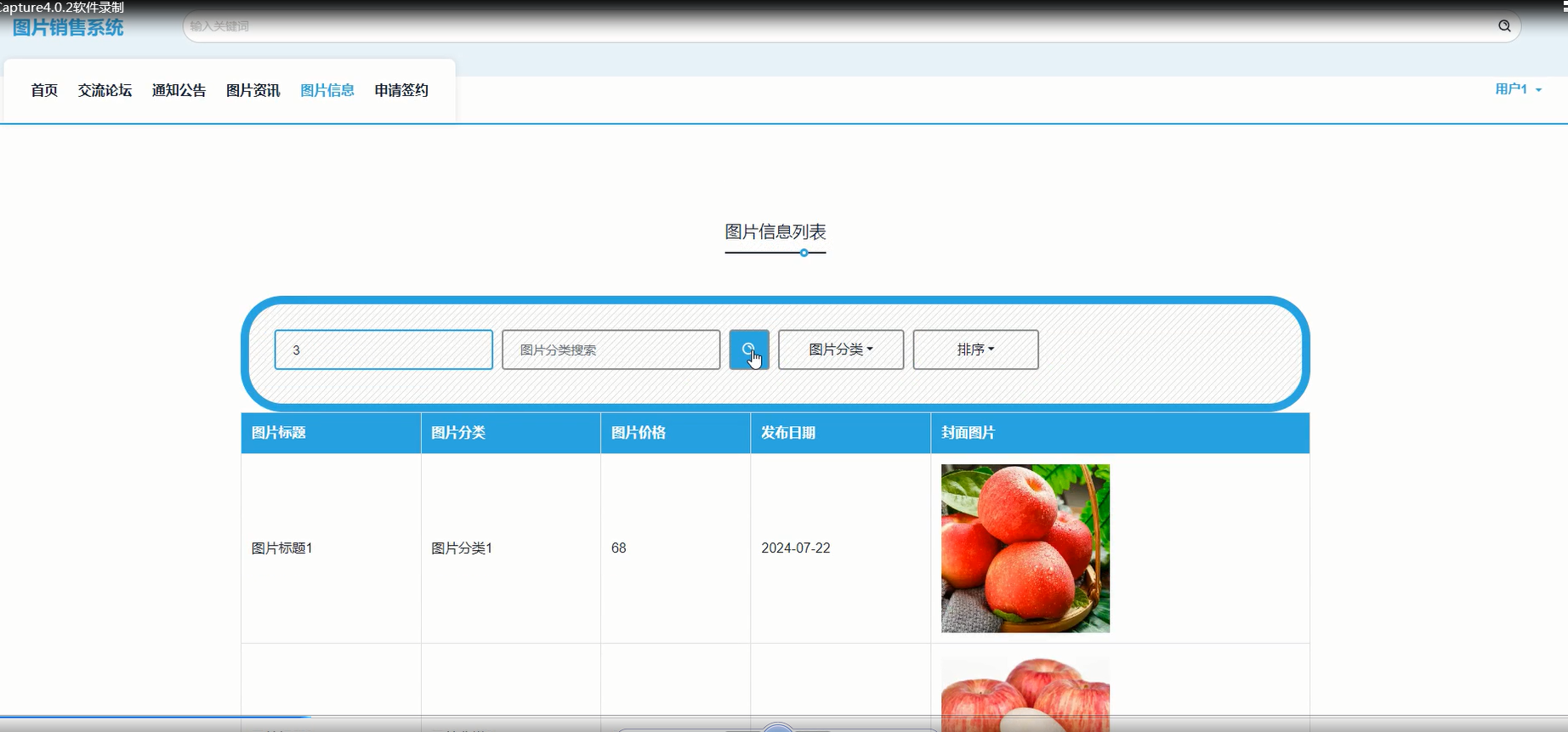Go to 首页 in the nav bar
Image resolution: width=1568 pixels, height=732 pixels.
click(44, 90)
